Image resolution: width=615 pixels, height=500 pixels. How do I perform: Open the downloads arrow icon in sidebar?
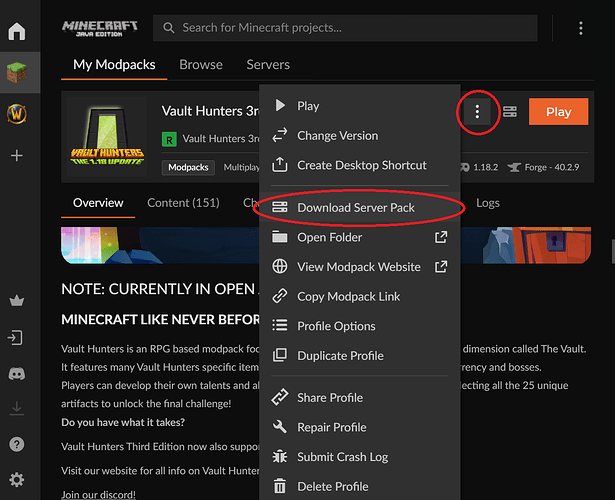16,408
